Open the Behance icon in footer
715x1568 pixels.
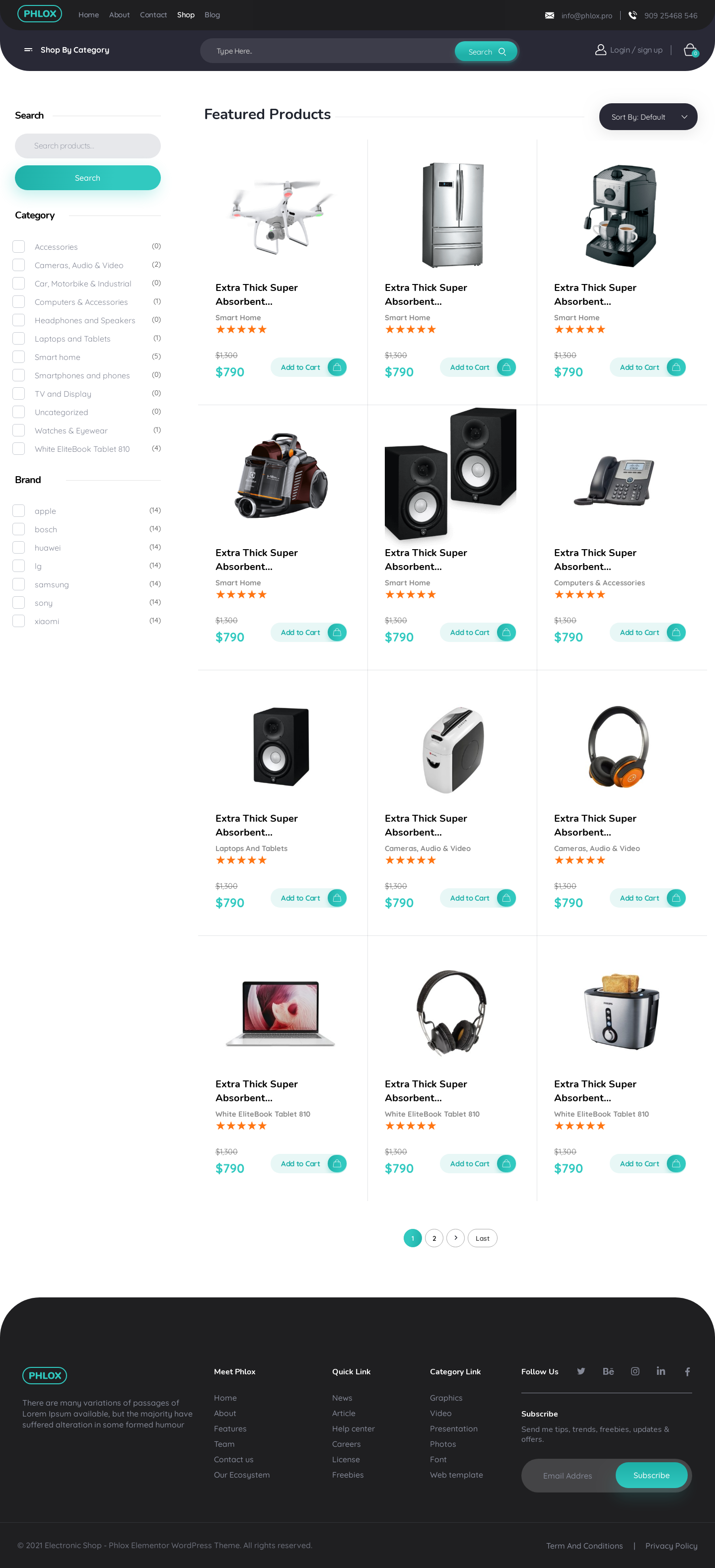[608, 1371]
